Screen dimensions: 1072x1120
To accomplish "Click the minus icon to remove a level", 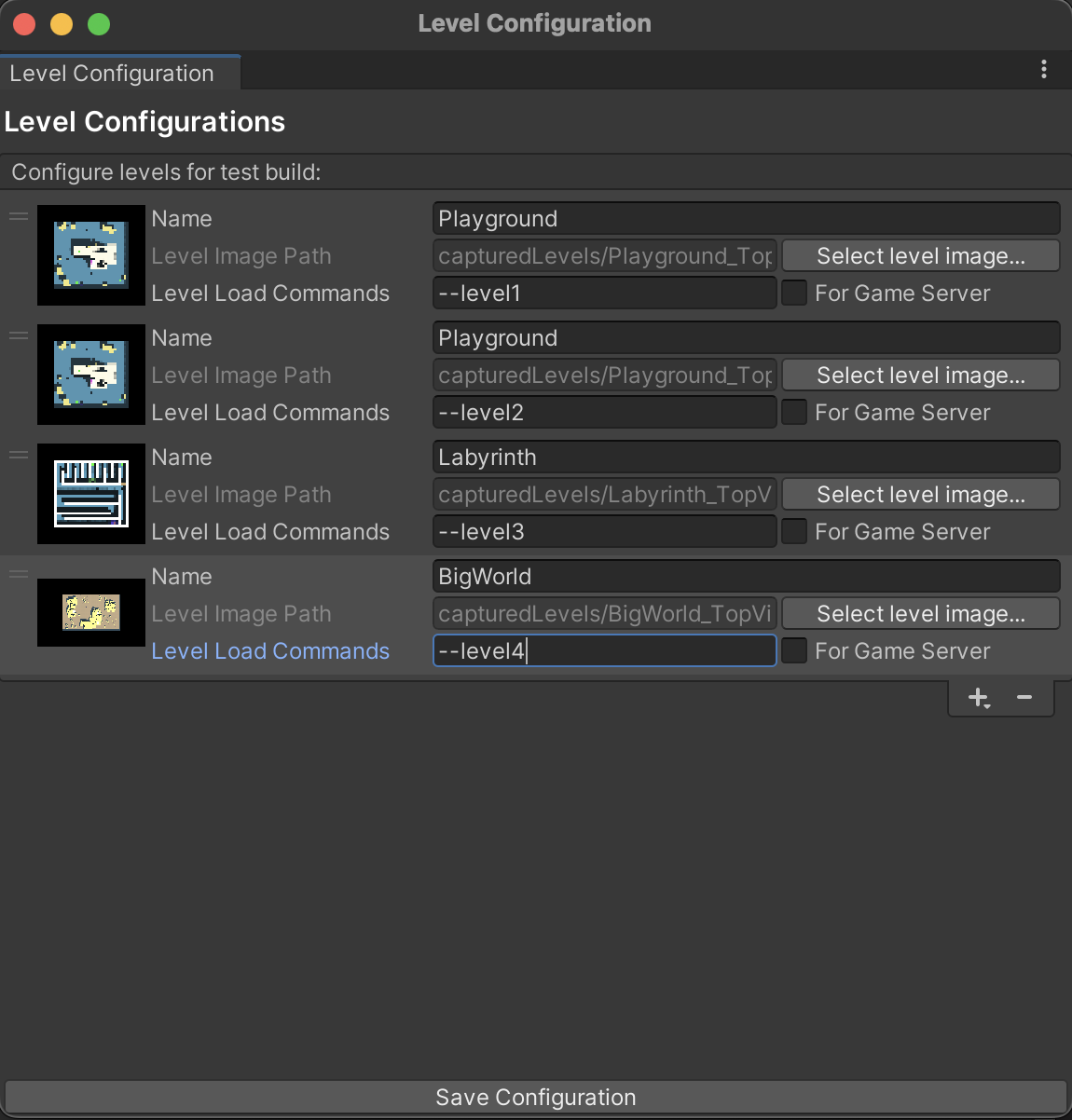I will click(x=1024, y=698).
